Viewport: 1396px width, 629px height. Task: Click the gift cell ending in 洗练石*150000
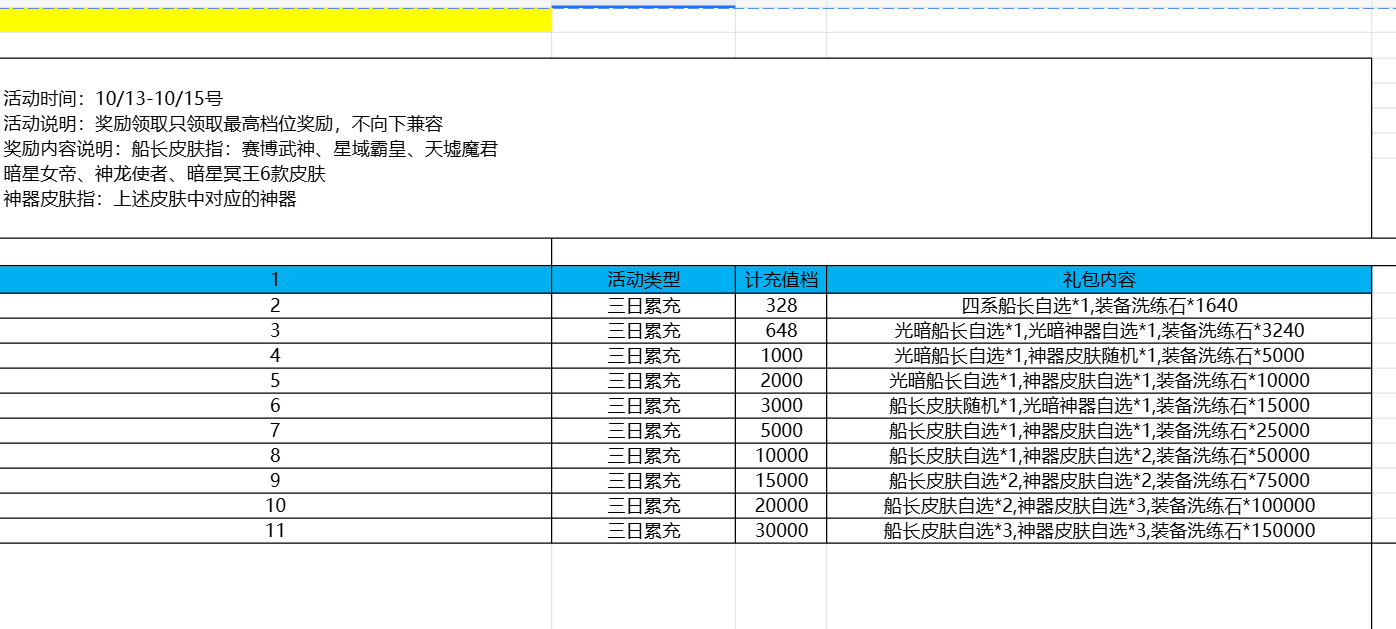[x=1099, y=531]
